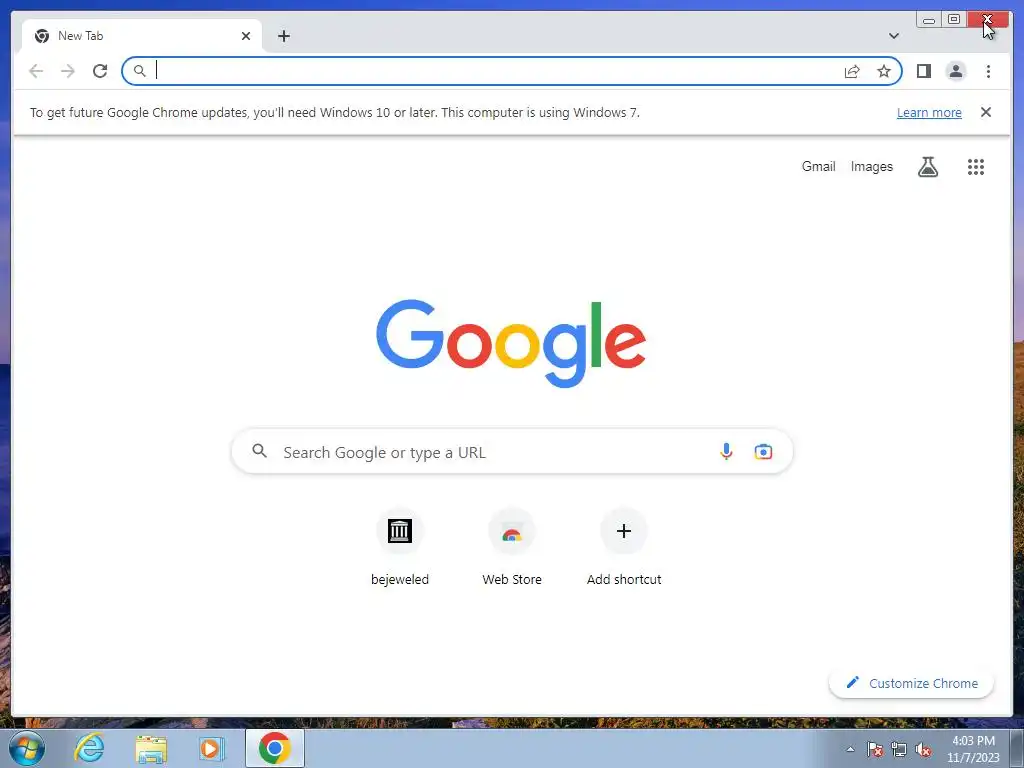Viewport: 1024px width, 768px height.
Task: Close the New Tab tab
Action: click(246, 36)
